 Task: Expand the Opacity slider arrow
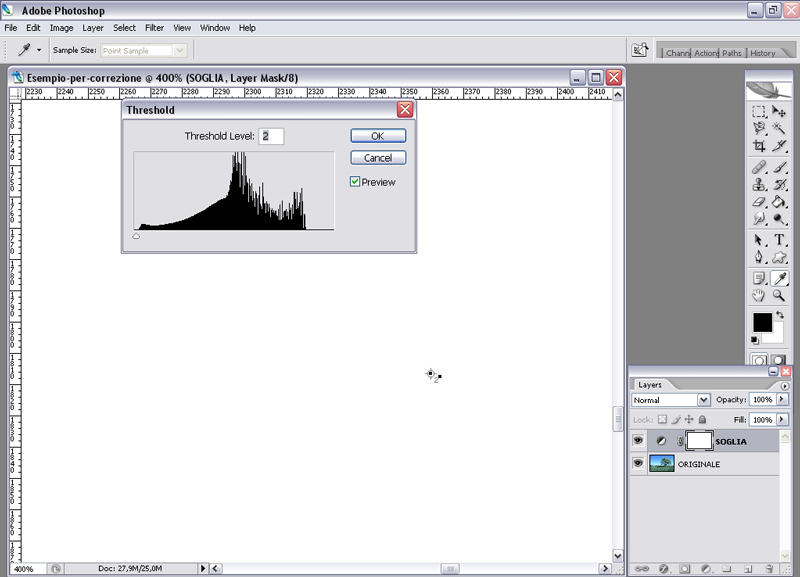coord(781,400)
